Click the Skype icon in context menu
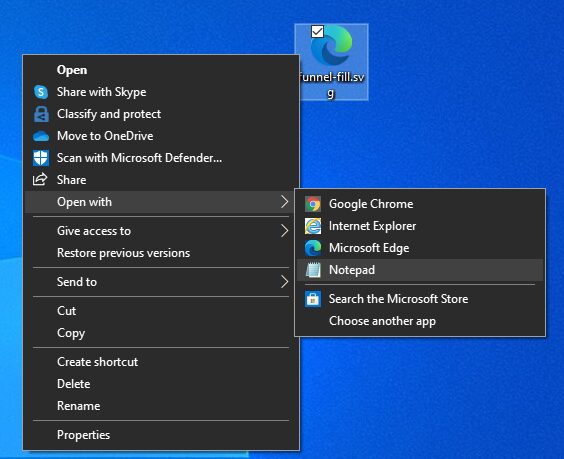Image resolution: width=564 pixels, height=459 pixels. point(41,92)
